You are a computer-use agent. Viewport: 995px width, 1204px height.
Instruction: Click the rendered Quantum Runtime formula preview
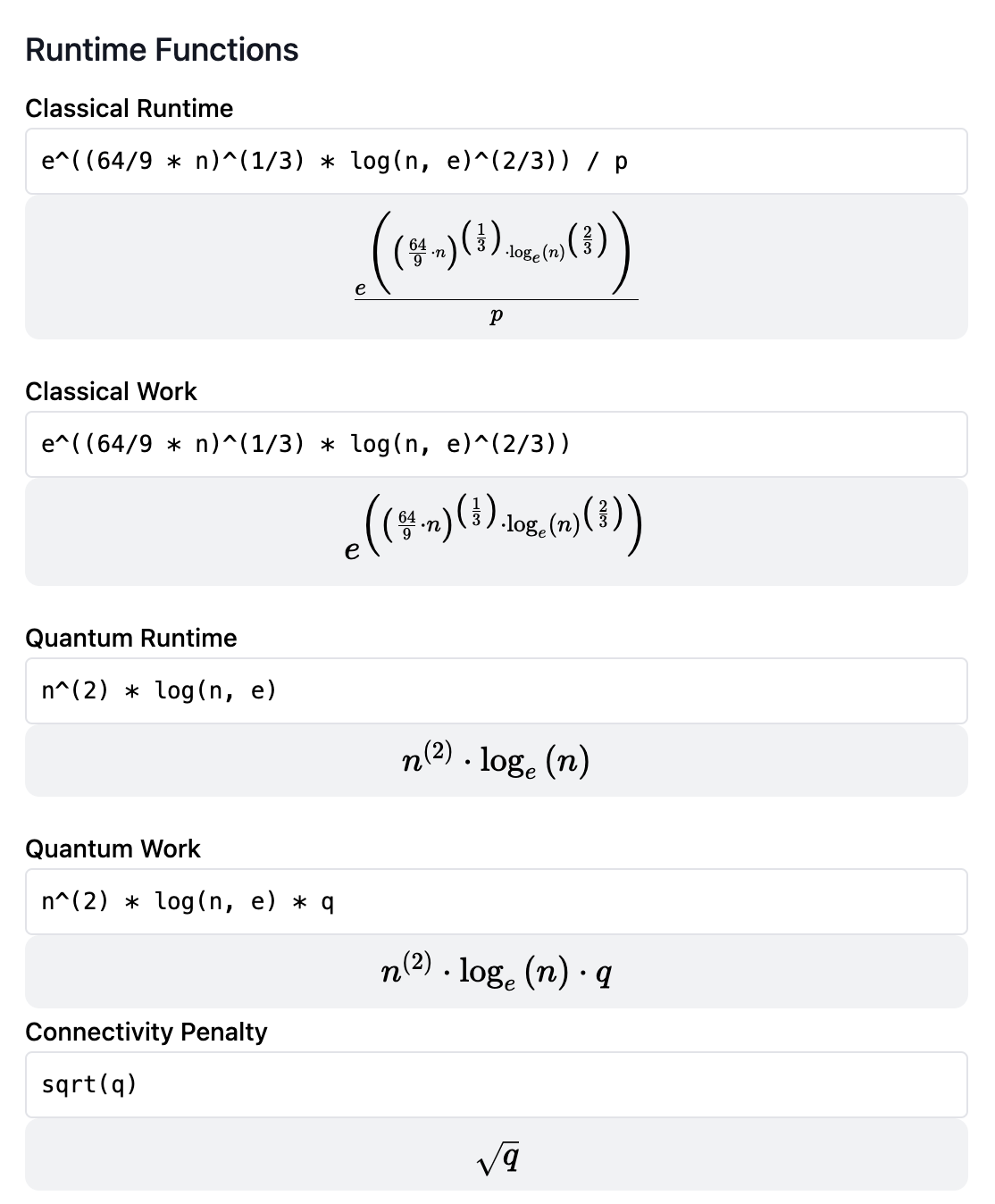tap(496, 761)
